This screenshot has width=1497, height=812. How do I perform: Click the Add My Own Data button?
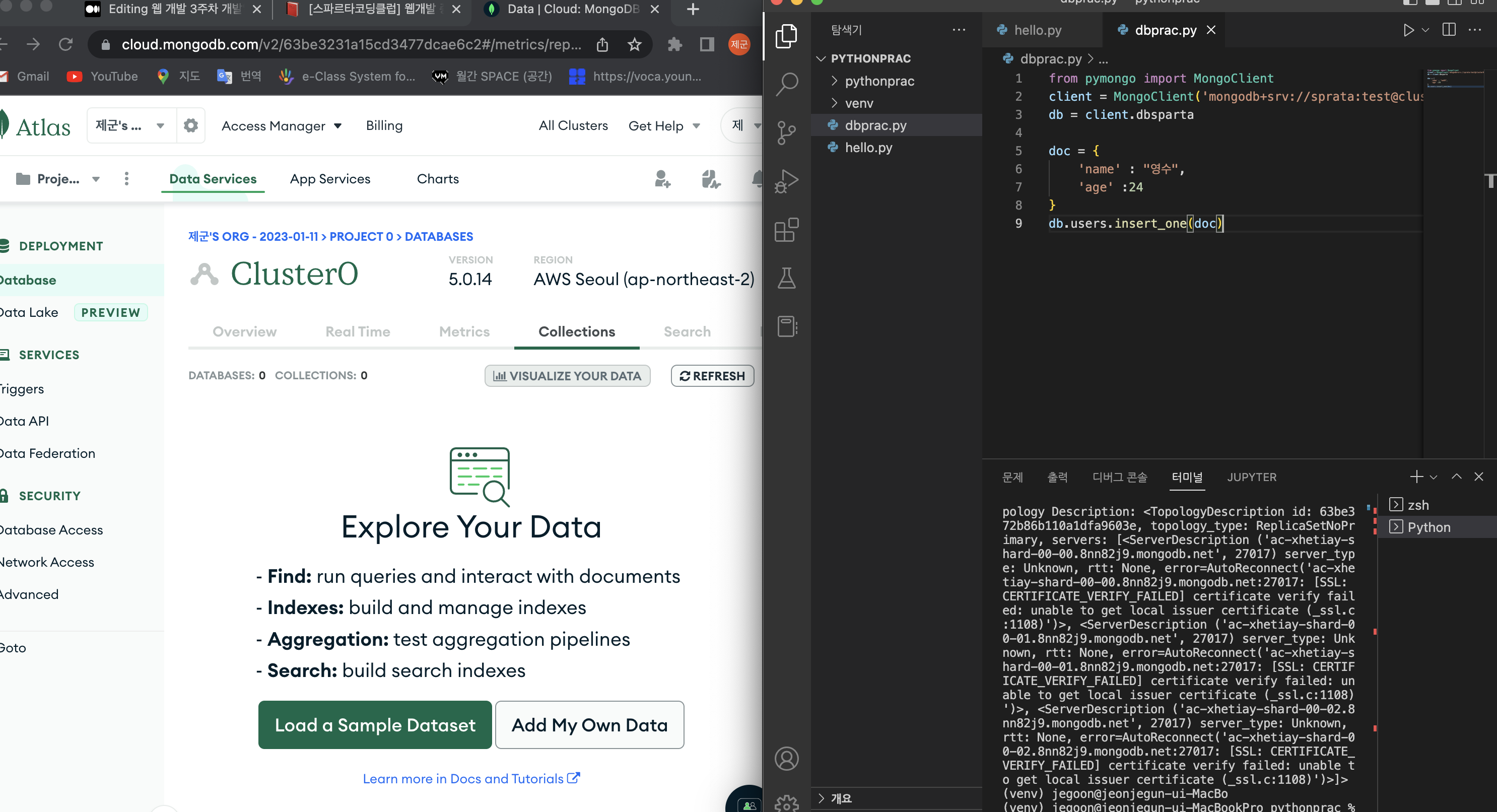589,725
